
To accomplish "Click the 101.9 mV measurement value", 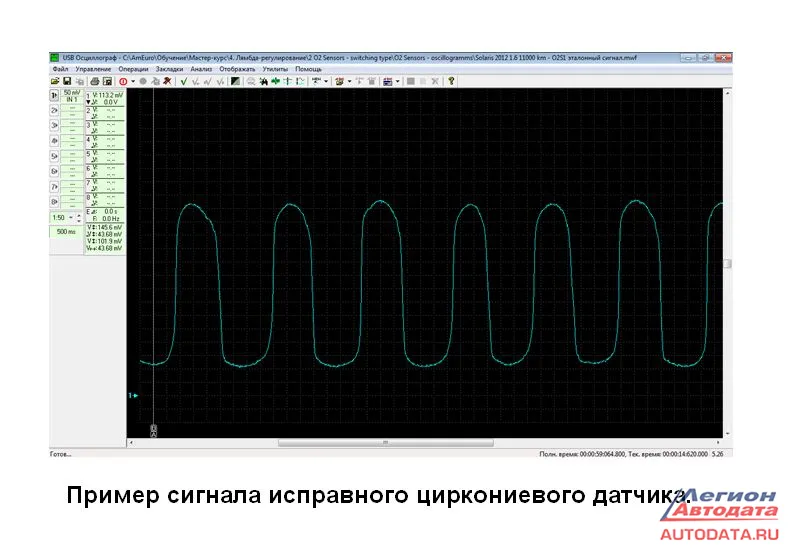I will (109, 242).
